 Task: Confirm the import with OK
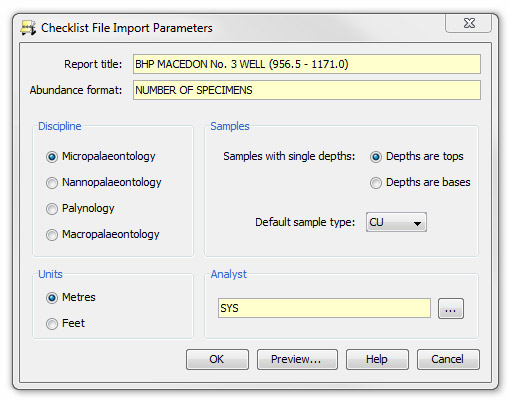(217, 359)
